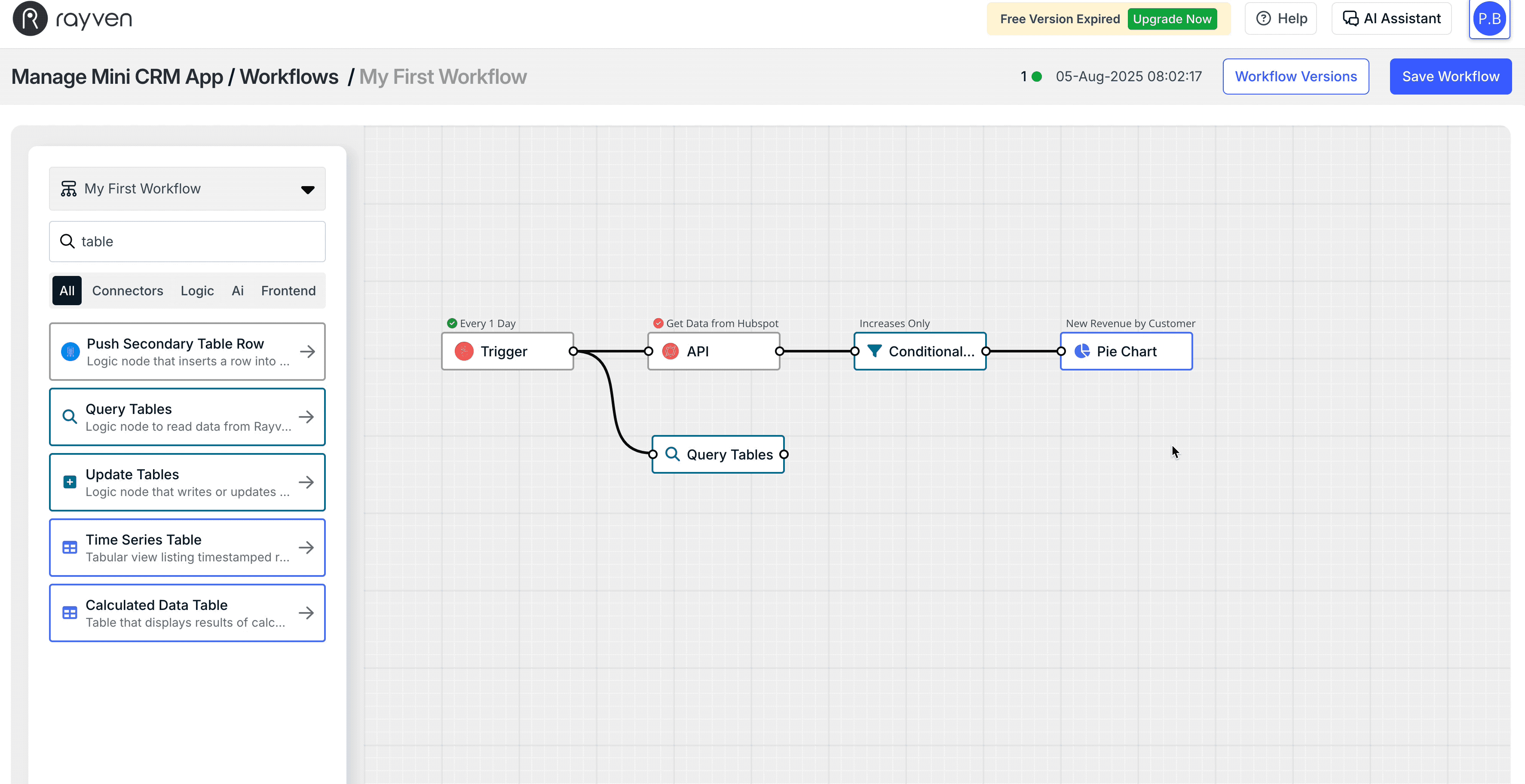Switch to the Logic tab

click(x=197, y=291)
